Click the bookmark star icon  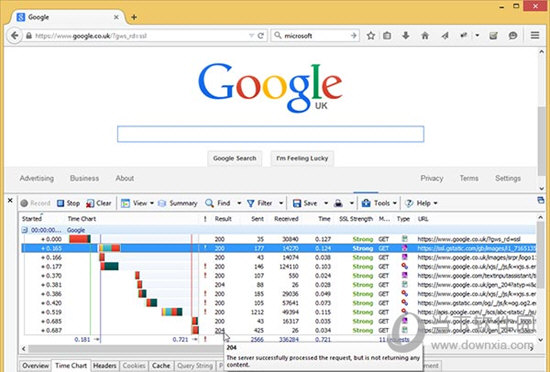pos(371,35)
